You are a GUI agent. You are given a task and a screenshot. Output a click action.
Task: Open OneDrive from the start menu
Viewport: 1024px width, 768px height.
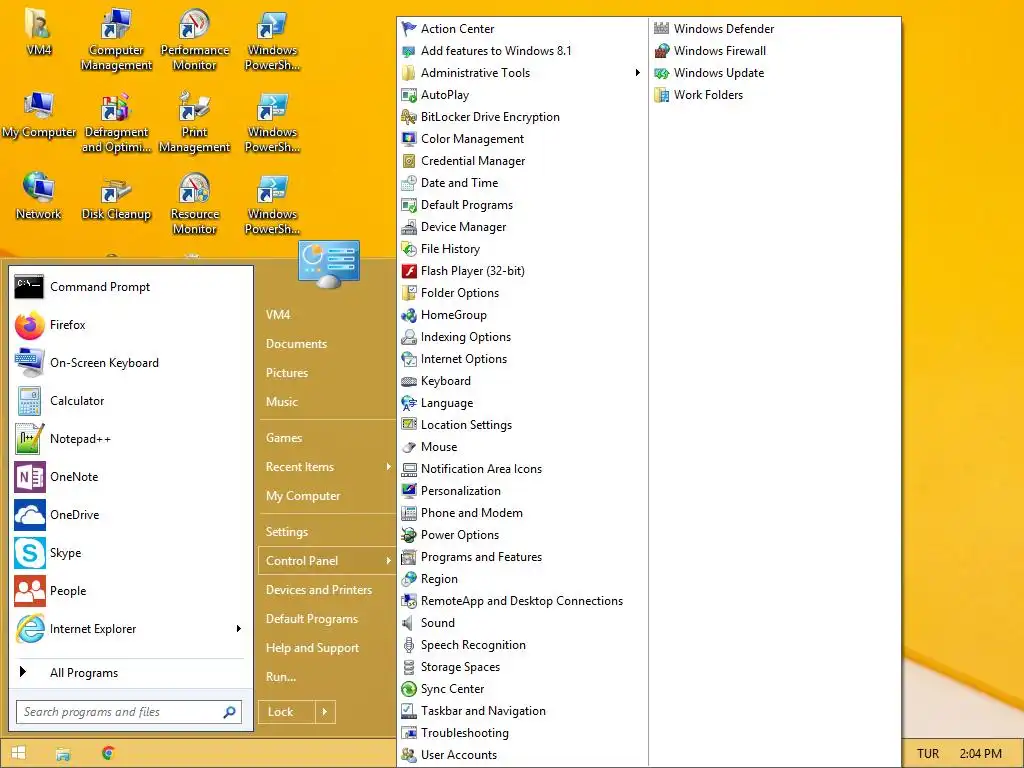pyautogui.click(x=131, y=515)
